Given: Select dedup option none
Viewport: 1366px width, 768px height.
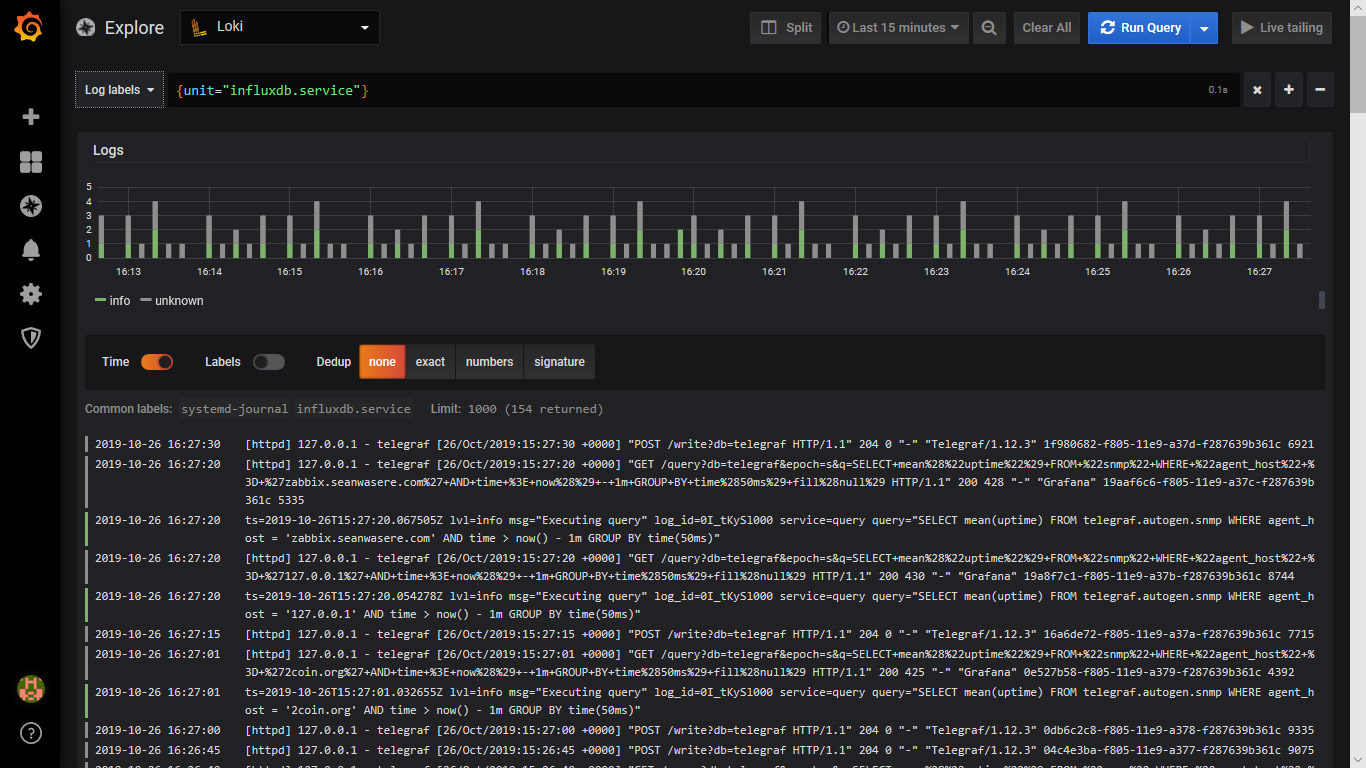Looking at the screenshot, I should click(x=382, y=362).
